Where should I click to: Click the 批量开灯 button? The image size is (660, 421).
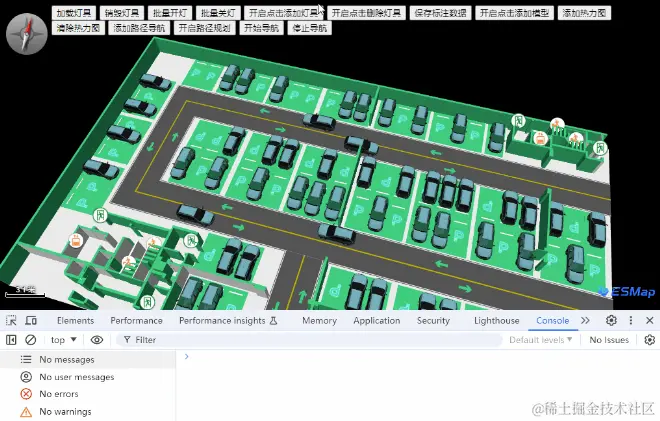tap(170, 13)
